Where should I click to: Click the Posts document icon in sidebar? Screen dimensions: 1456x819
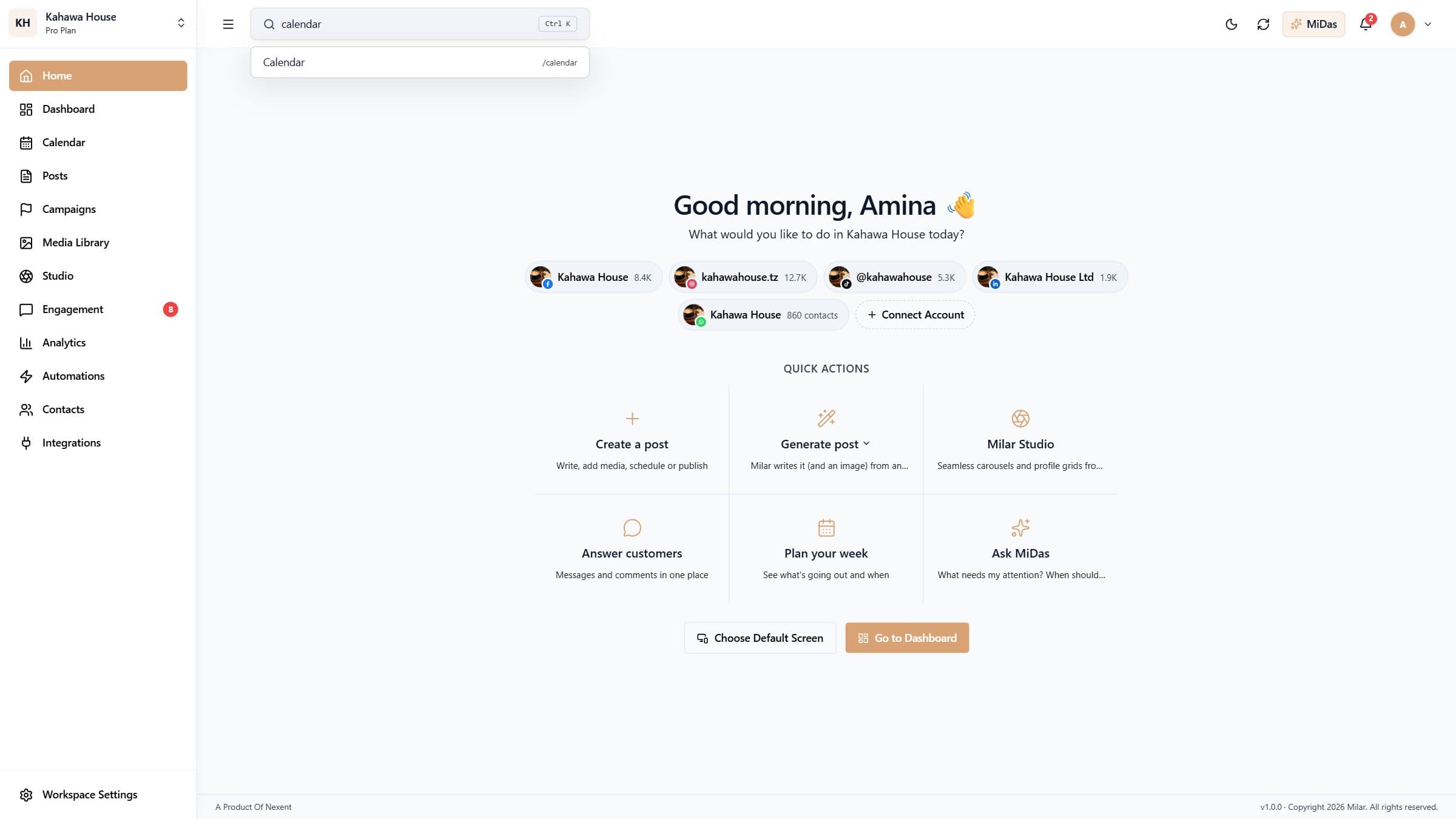pyautogui.click(x=26, y=176)
